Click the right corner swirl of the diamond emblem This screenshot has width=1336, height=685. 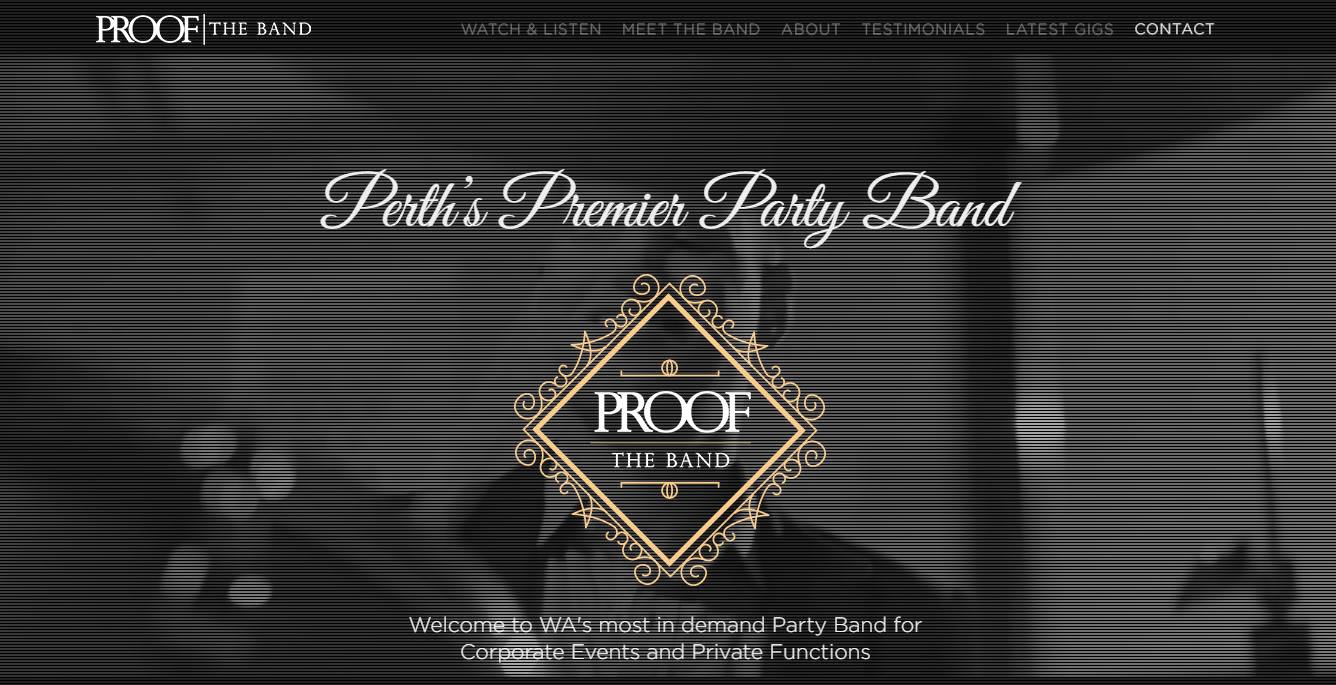point(812,430)
